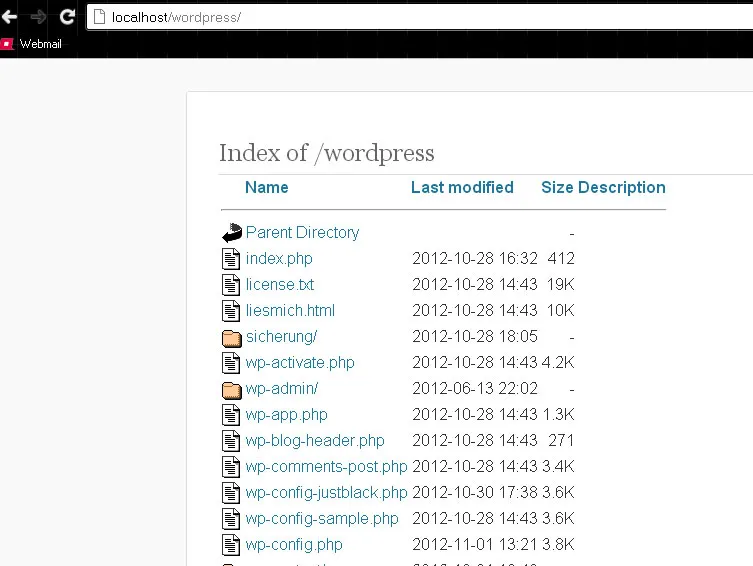Open liesmich.html link
This screenshot has width=753, height=566.
[x=290, y=310]
